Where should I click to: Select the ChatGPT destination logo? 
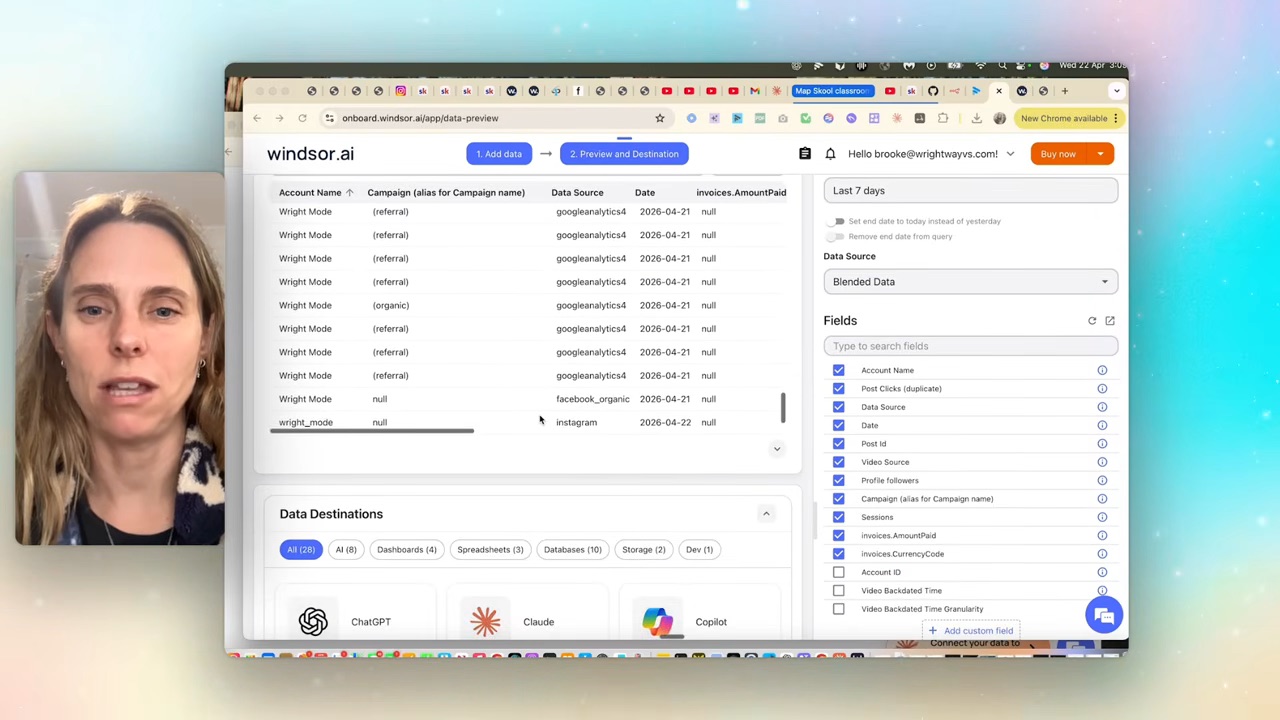point(313,622)
